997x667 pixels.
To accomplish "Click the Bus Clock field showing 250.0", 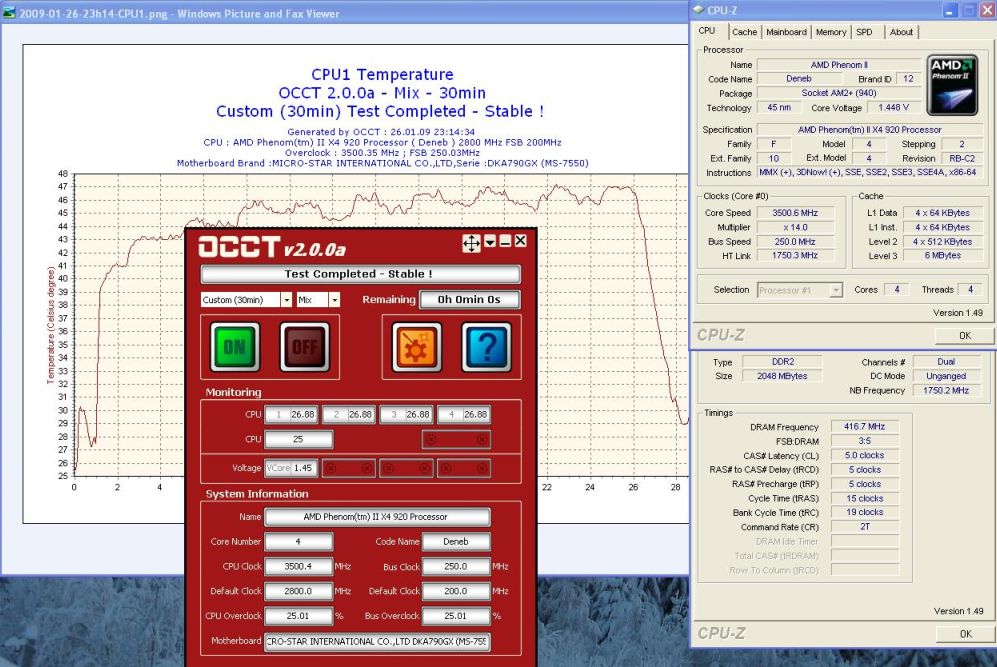I will click(x=456, y=567).
